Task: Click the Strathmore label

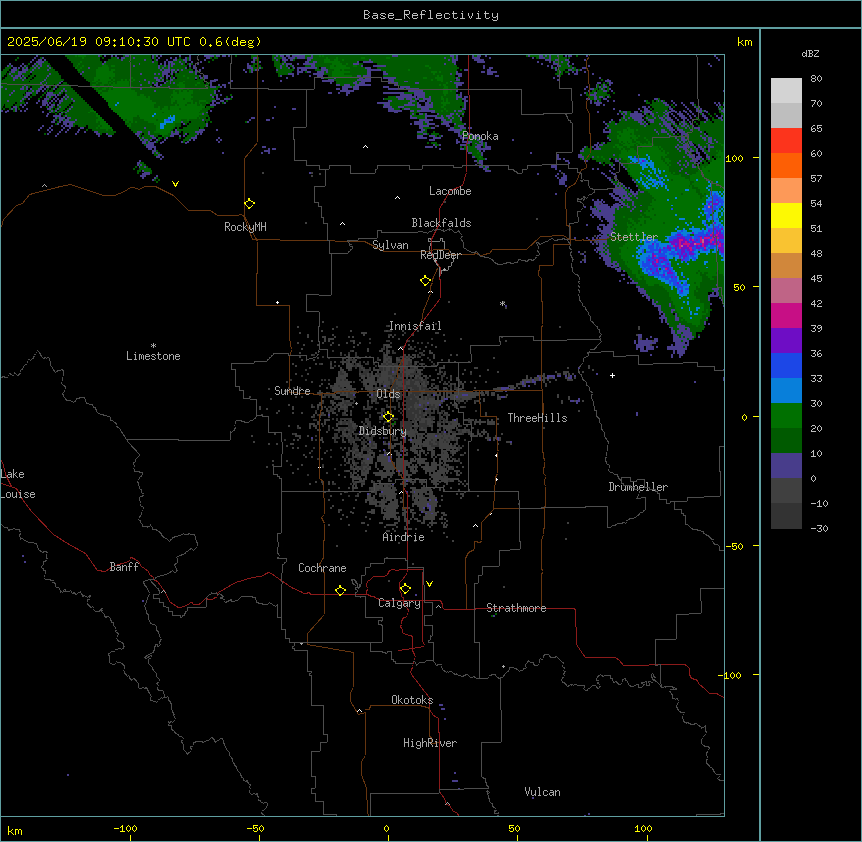Action: (x=516, y=608)
